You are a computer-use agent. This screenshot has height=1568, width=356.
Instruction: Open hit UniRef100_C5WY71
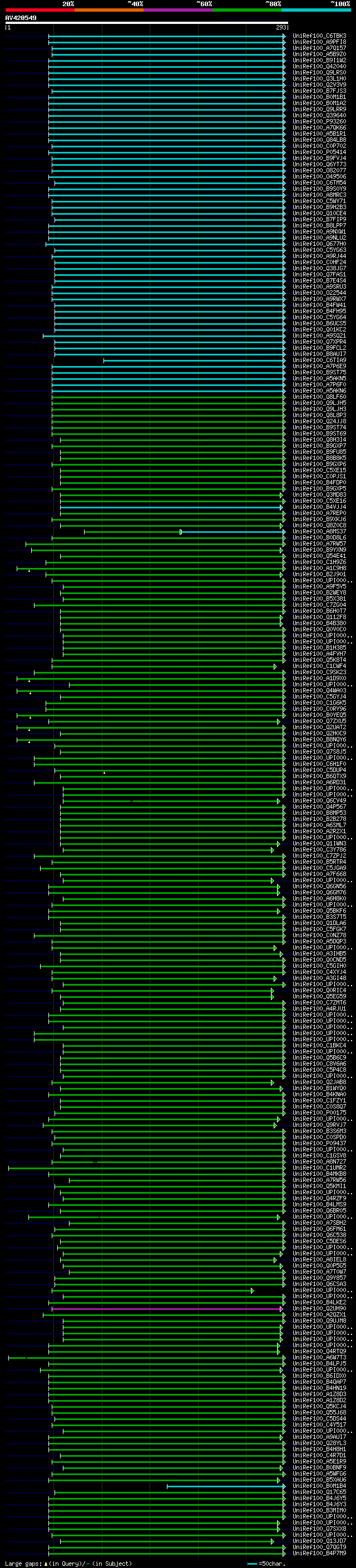(319, 201)
